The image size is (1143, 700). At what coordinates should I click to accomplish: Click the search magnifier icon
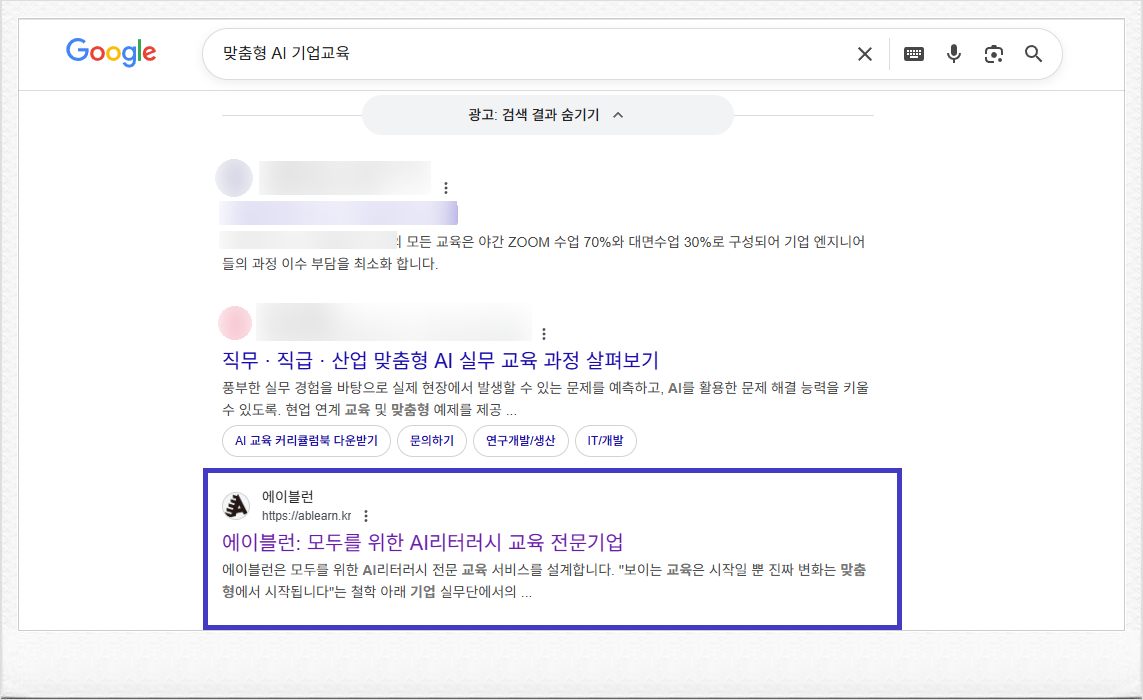[x=1033, y=54]
